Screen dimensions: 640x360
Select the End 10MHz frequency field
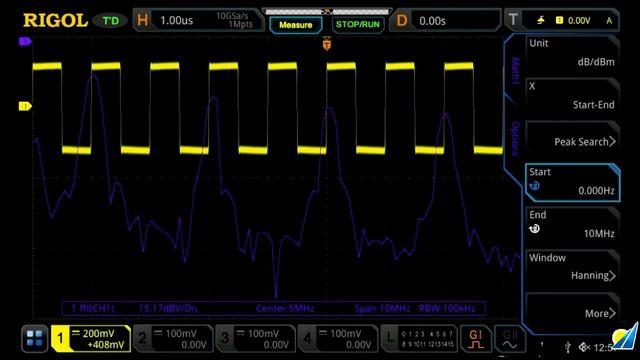pyautogui.click(x=572, y=225)
